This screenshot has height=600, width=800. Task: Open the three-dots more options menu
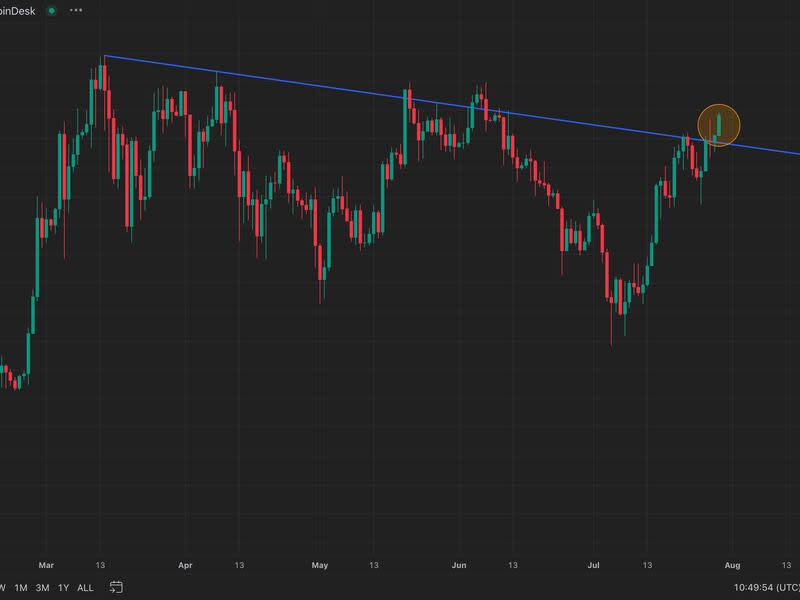click(x=76, y=10)
